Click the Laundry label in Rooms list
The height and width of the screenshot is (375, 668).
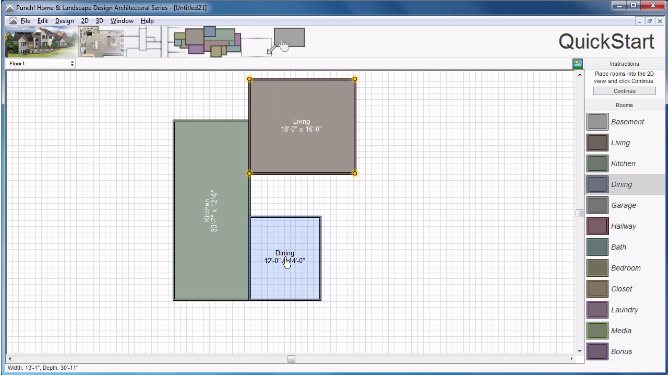(624, 310)
